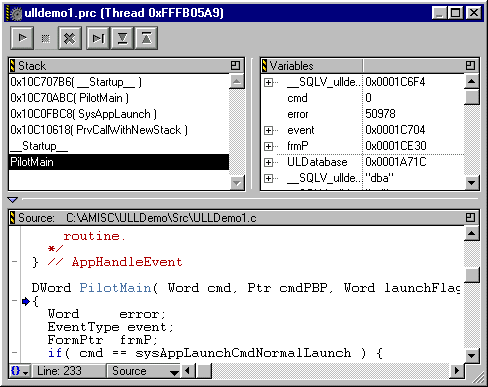Expand the __SQLV_ullde variable with value "dba"
The image size is (488, 387).
pyautogui.click(x=268, y=178)
